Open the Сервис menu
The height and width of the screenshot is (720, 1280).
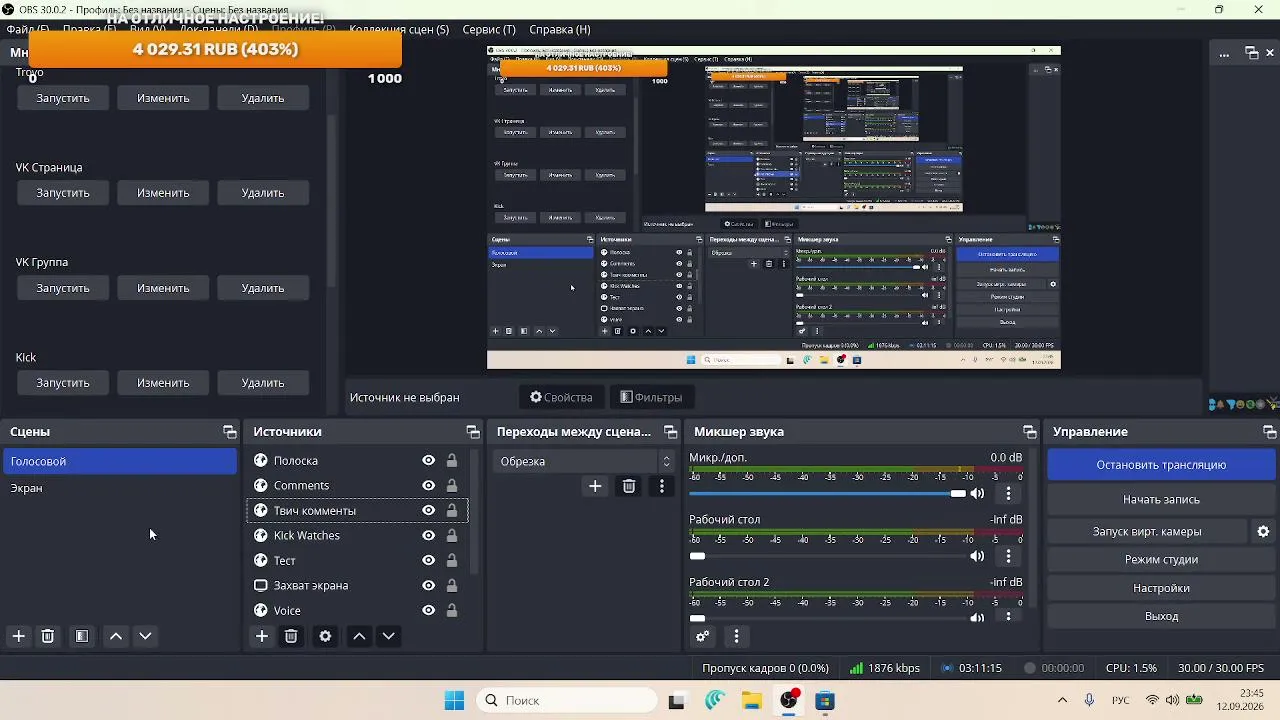tap(489, 29)
